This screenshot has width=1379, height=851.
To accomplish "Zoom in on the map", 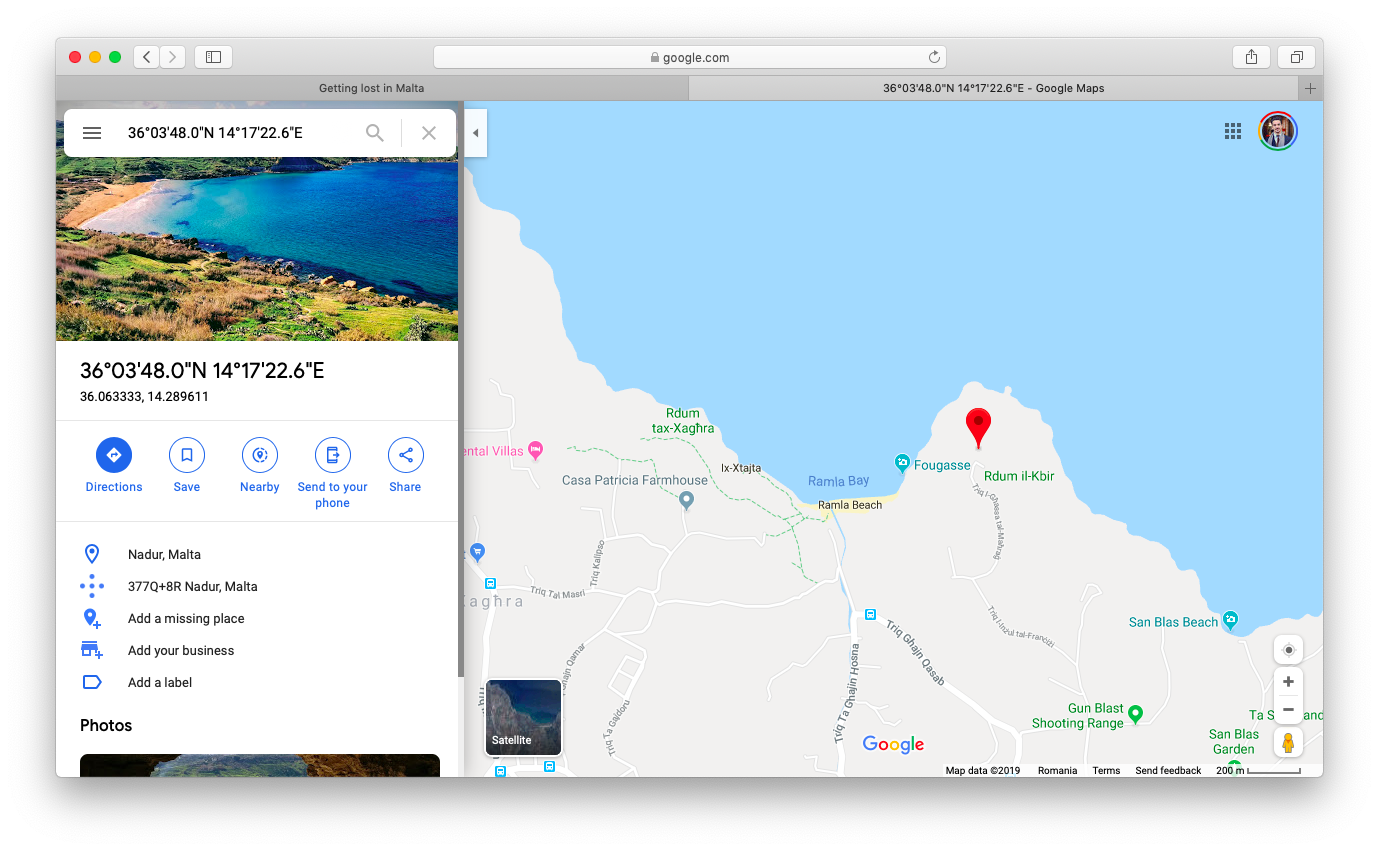I will [x=1288, y=682].
